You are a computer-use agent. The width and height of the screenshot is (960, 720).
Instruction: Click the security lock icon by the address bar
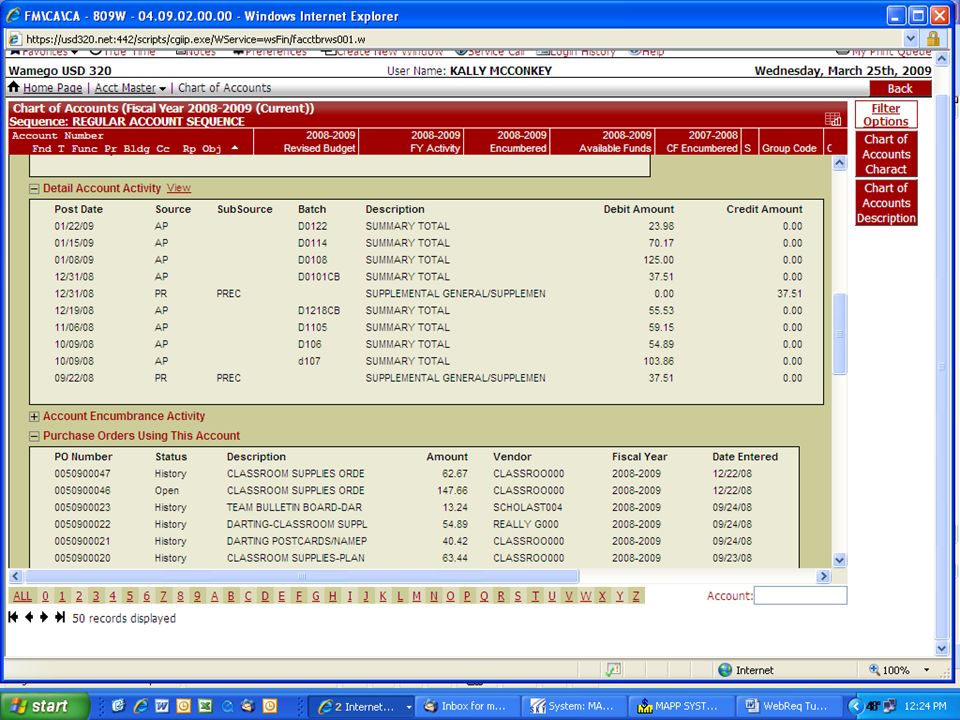point(933,39)
